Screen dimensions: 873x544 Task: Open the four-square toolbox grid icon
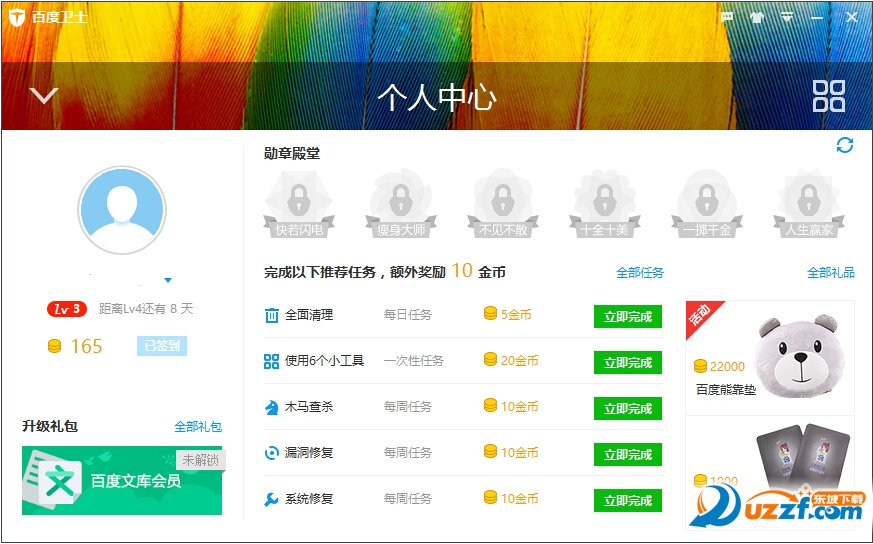[828, 96]
